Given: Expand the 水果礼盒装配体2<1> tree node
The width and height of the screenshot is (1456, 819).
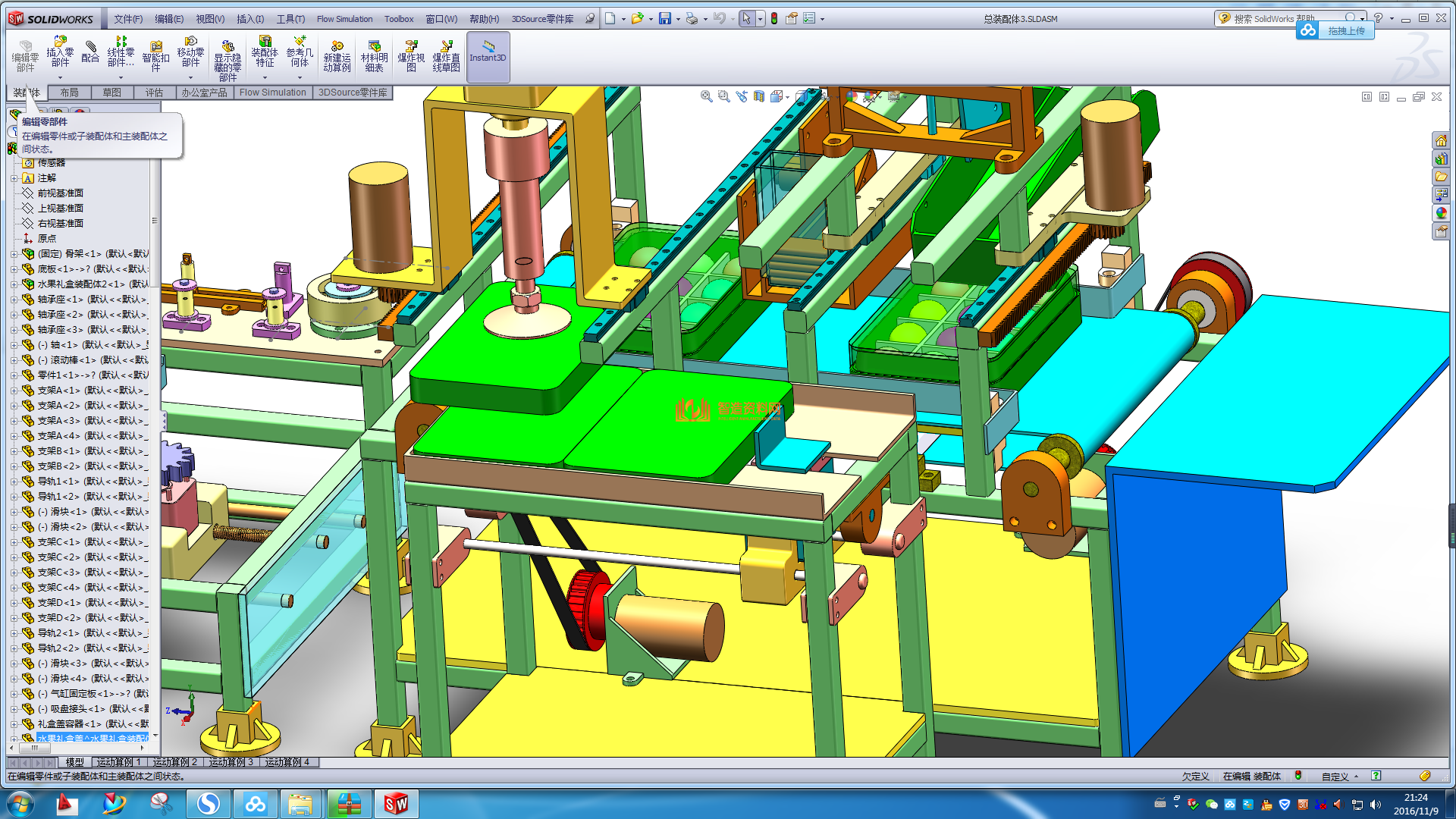Looking at the screenshot, I should [x=14, y=284].
